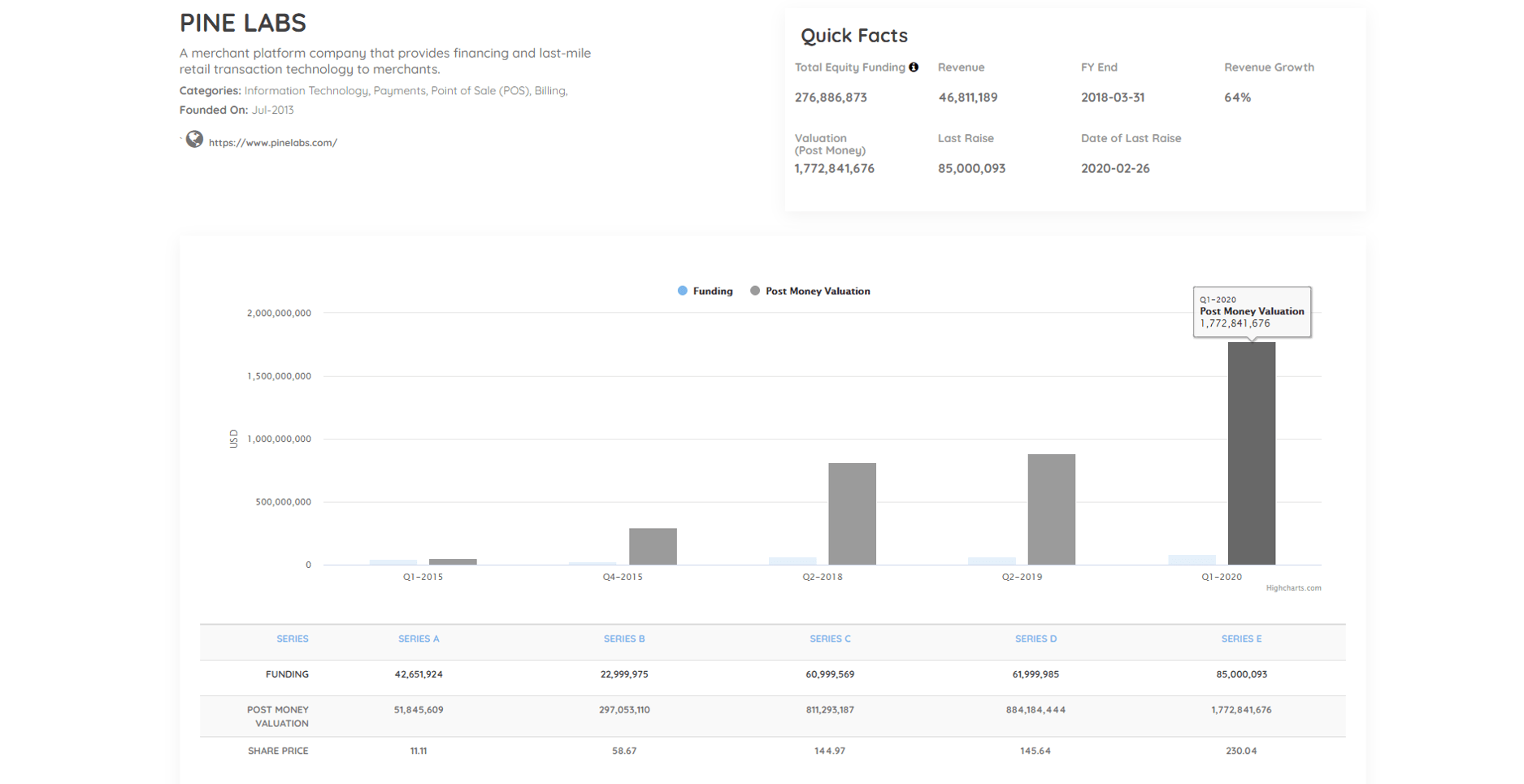Viewport: 1524px width, 784px height.
Task: Click Series A valuation 51,845,609
Action: (419, 710)
